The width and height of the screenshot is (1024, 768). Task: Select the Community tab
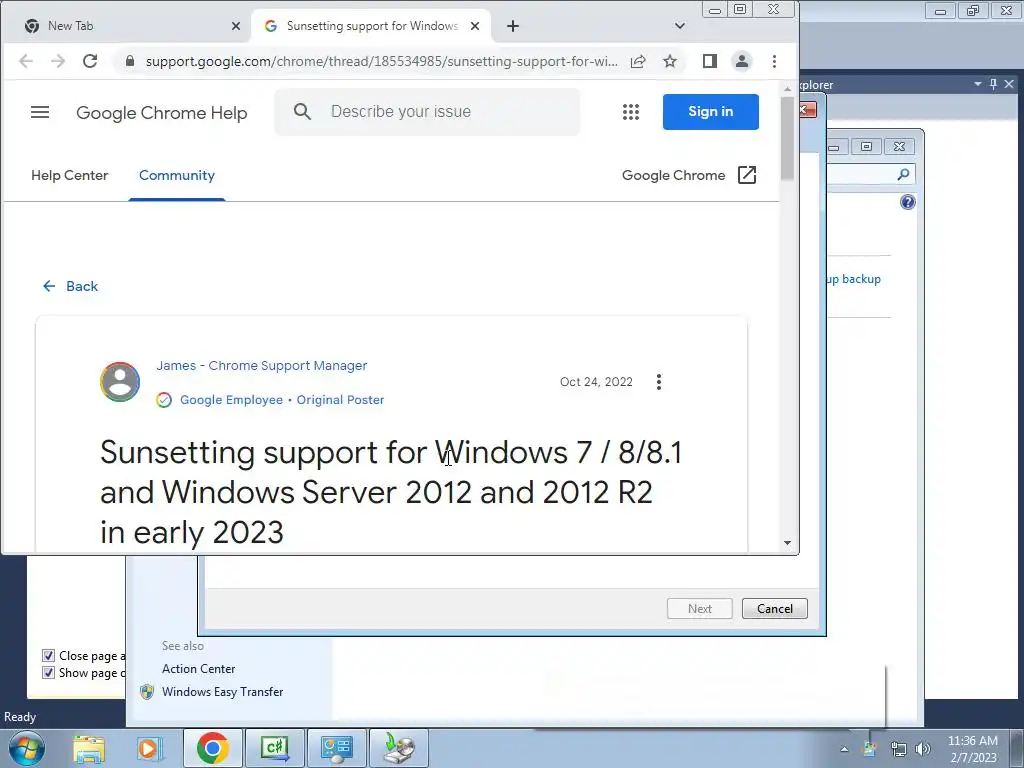[x=177, y=175]
